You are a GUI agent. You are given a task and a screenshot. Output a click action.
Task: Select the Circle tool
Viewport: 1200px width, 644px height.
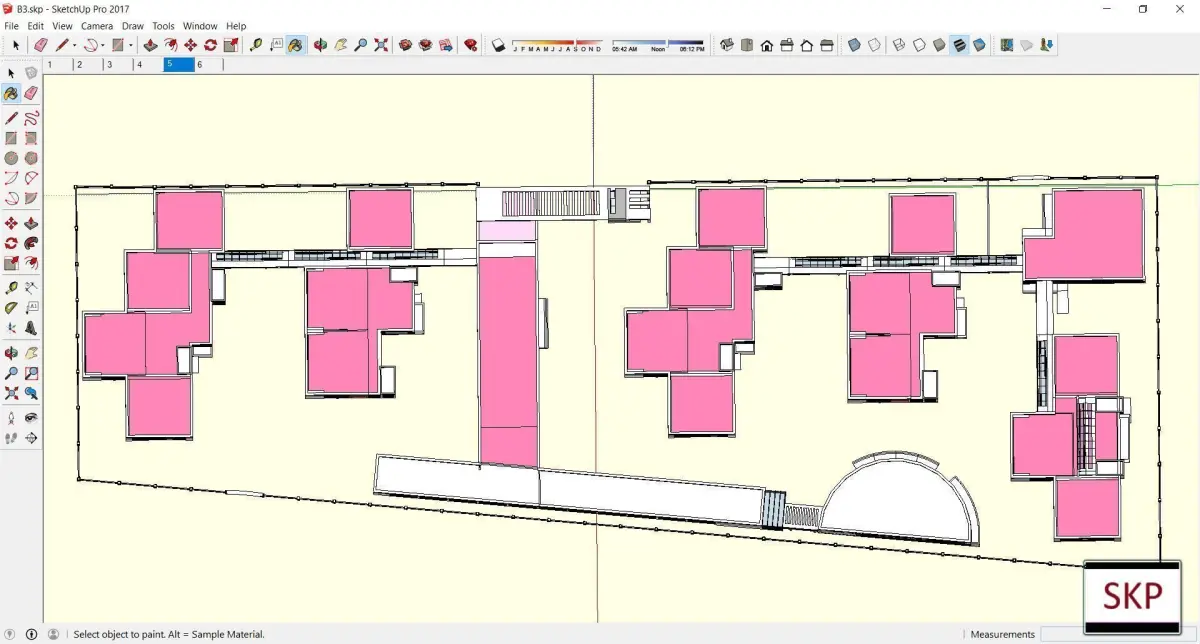pos(11,159)
